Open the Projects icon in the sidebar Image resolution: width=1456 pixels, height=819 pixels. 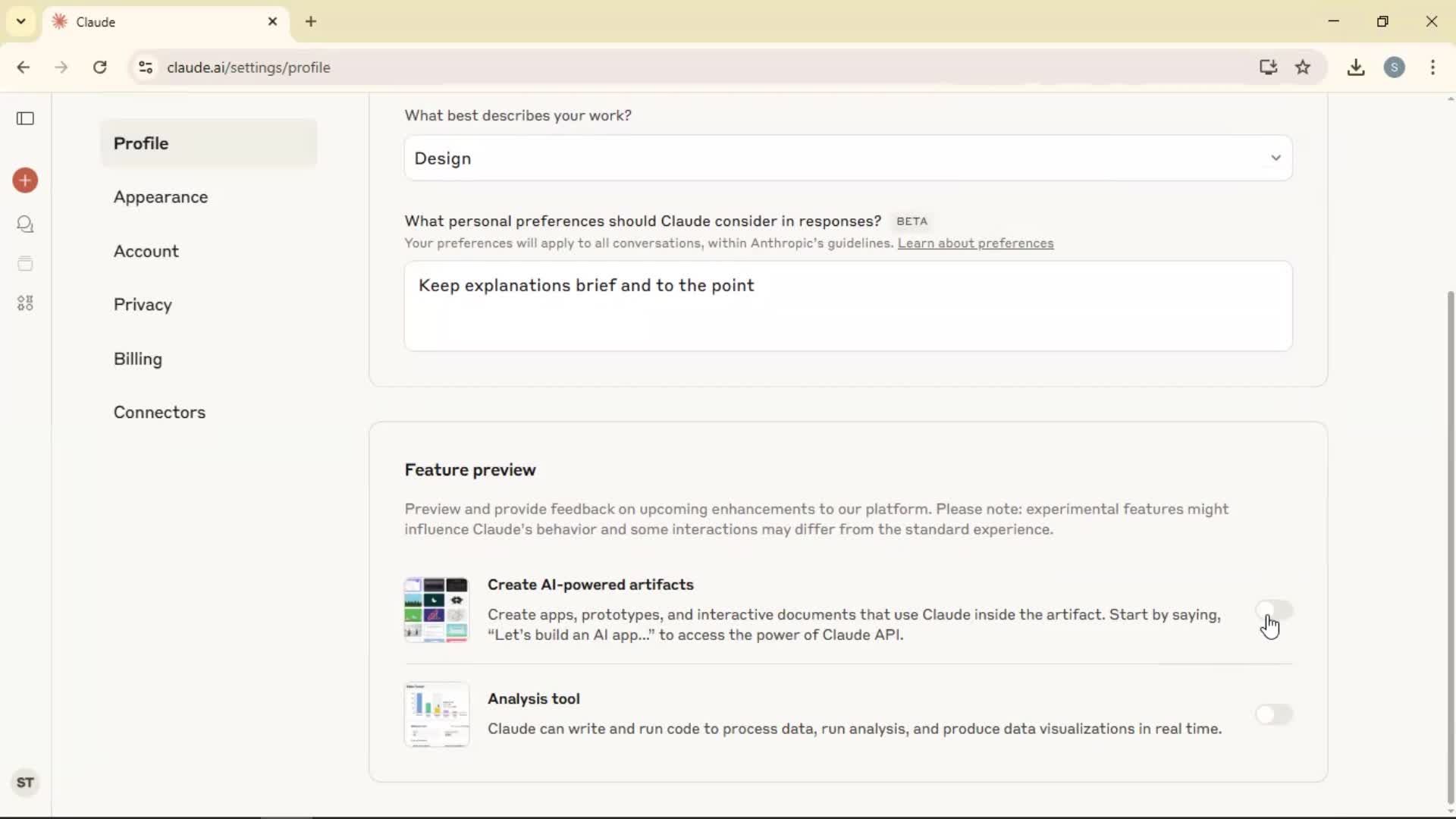click(x=25, y=264)
